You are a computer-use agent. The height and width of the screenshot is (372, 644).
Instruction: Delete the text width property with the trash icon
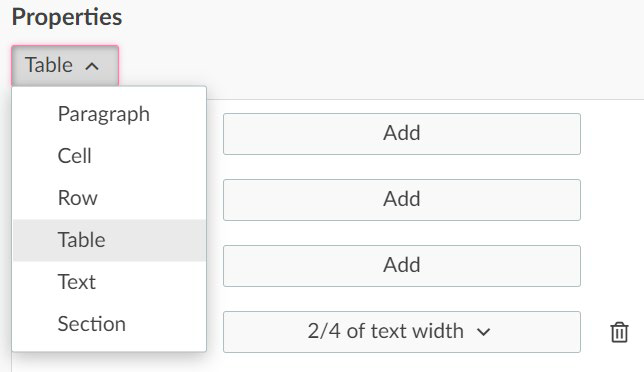coord(619,332)
